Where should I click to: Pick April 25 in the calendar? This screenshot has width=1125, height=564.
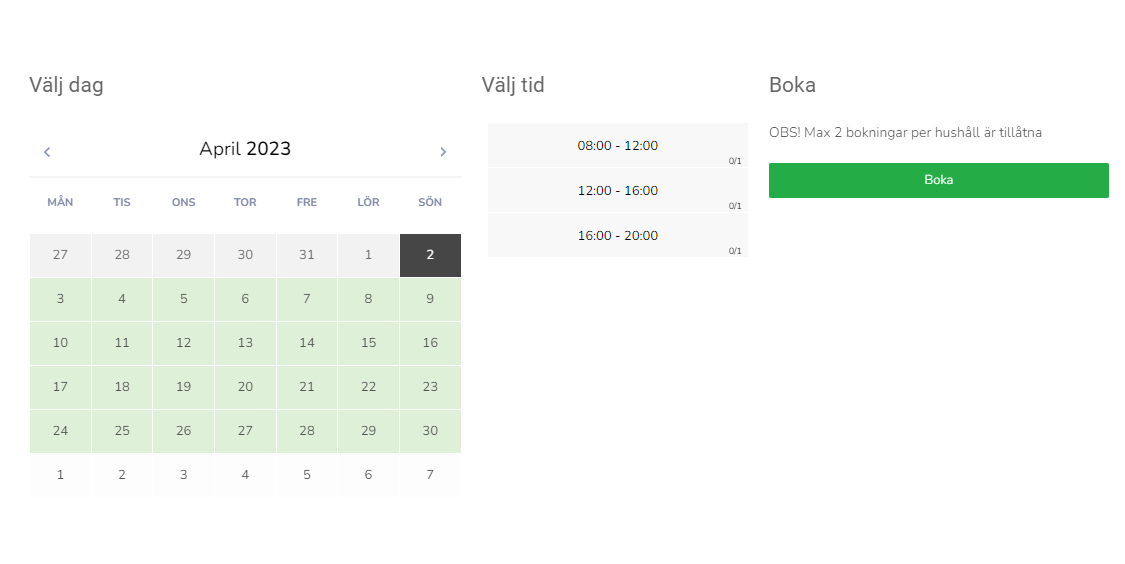coord(122,431)
